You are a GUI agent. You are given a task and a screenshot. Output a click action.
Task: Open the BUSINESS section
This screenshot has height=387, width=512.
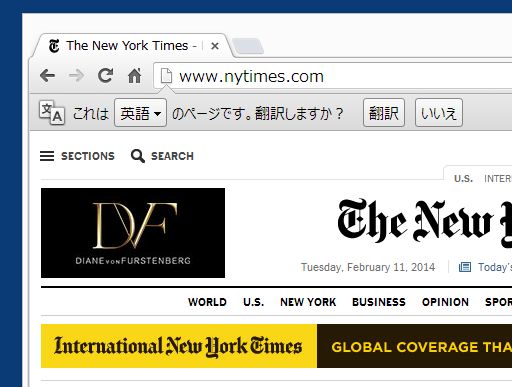tap(379, 302)
